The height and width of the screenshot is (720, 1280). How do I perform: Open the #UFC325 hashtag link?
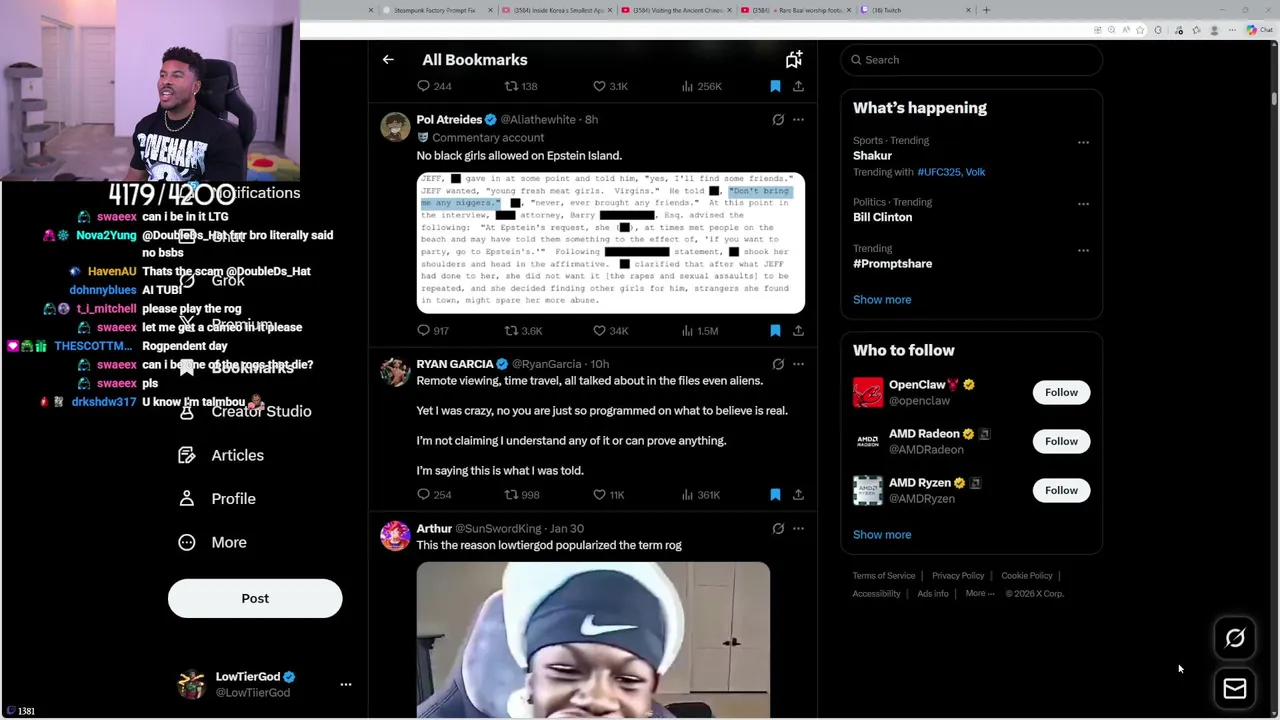(937, 172)
